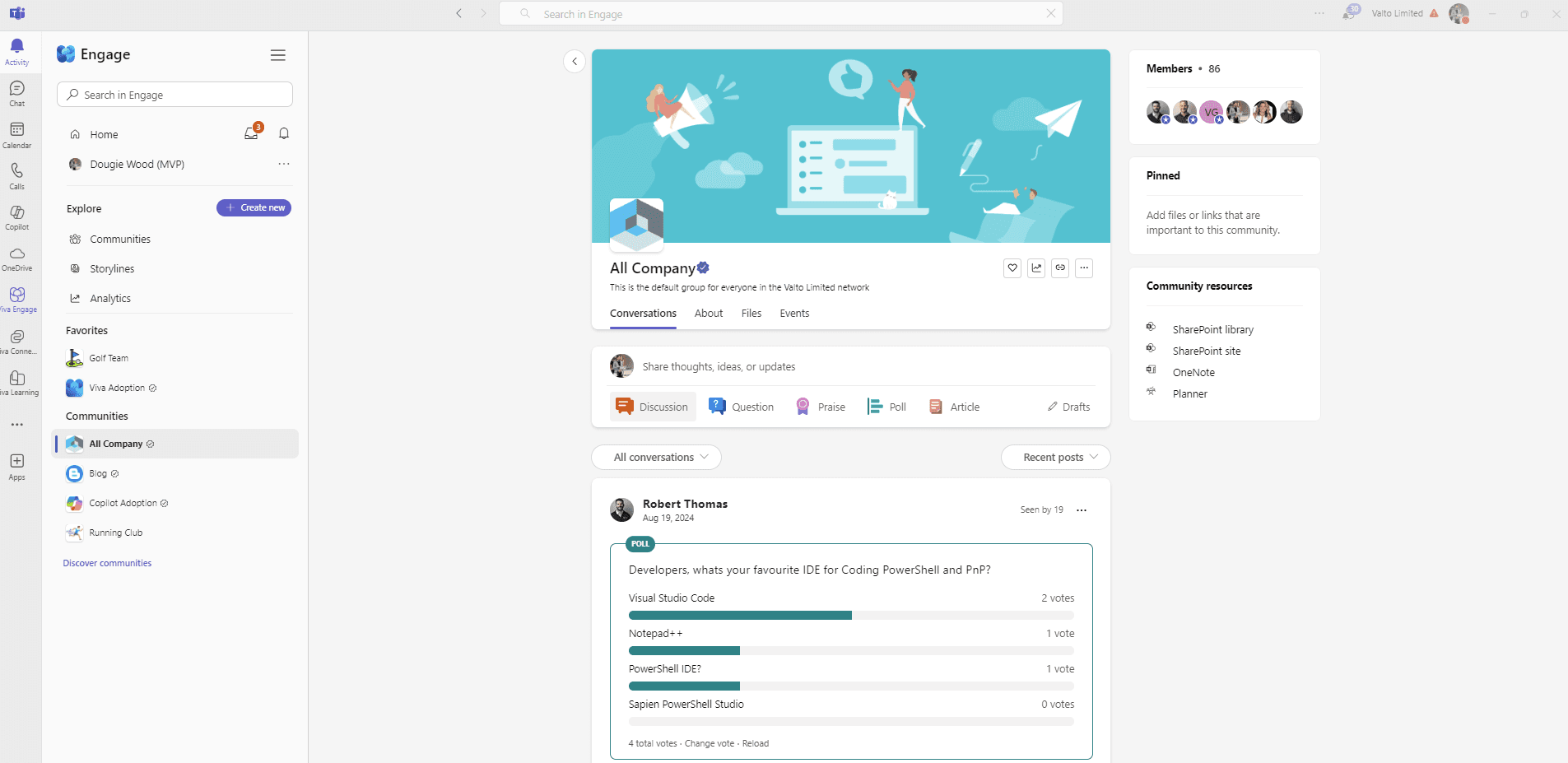Open Chat from the Teams rail
The height and width of the screenshot is (763, 1568).
click(16, 94)
